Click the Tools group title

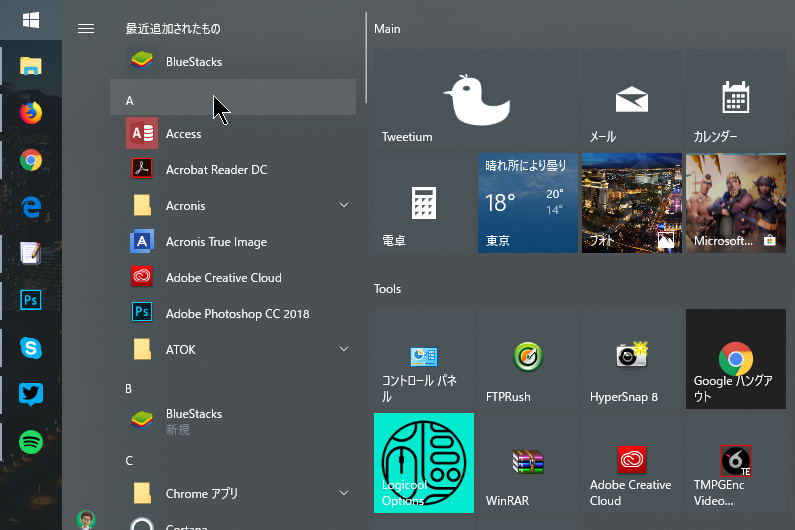point(387,289)
